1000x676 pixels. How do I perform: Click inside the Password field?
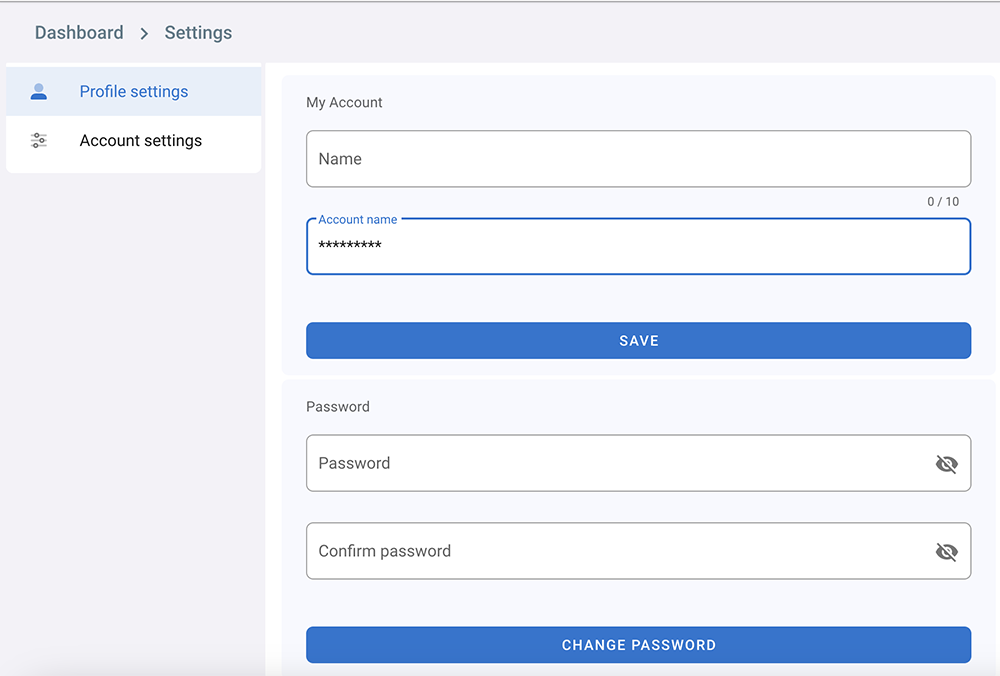[600, 463]
